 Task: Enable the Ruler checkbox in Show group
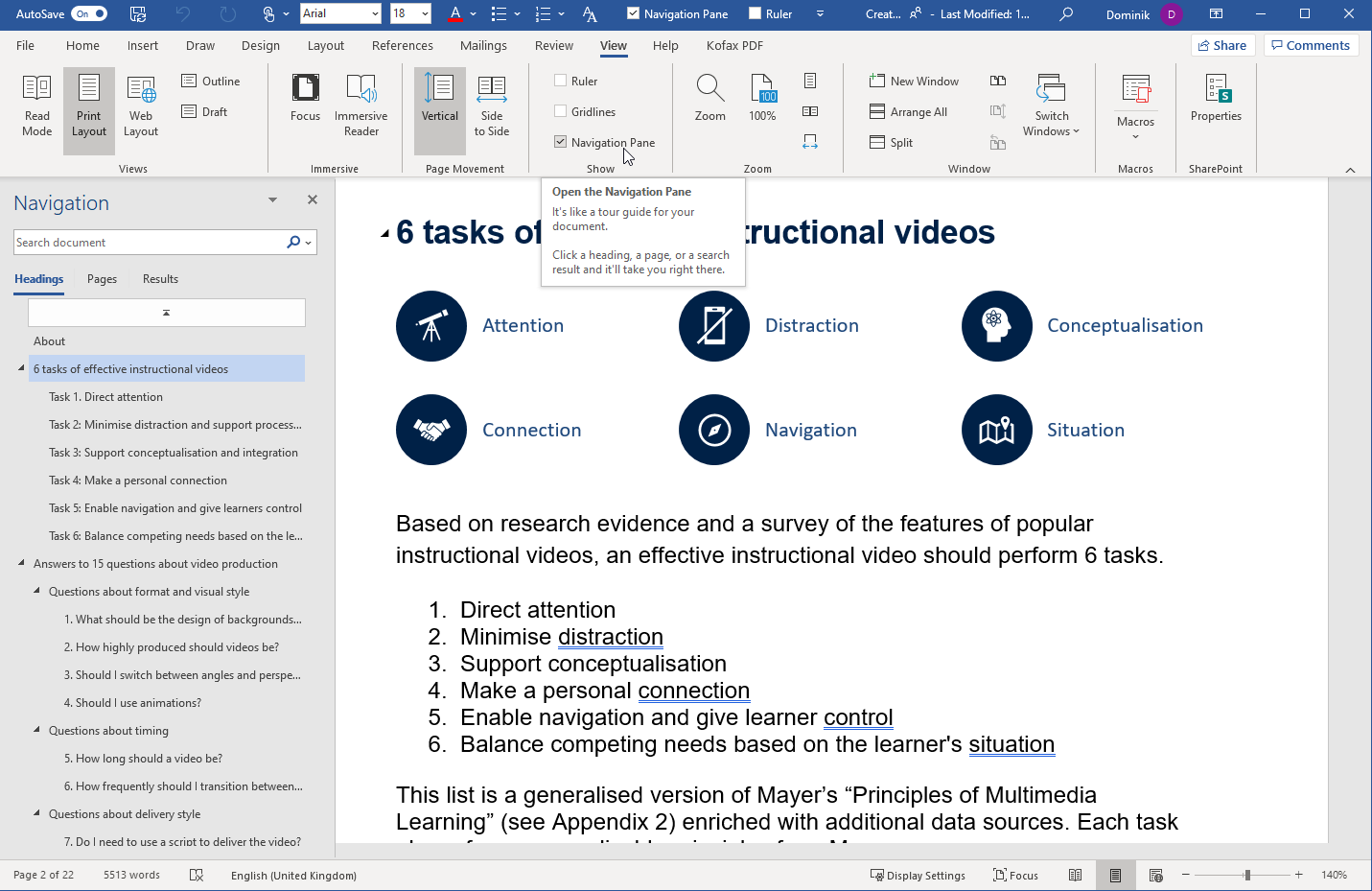coord(561,82)
